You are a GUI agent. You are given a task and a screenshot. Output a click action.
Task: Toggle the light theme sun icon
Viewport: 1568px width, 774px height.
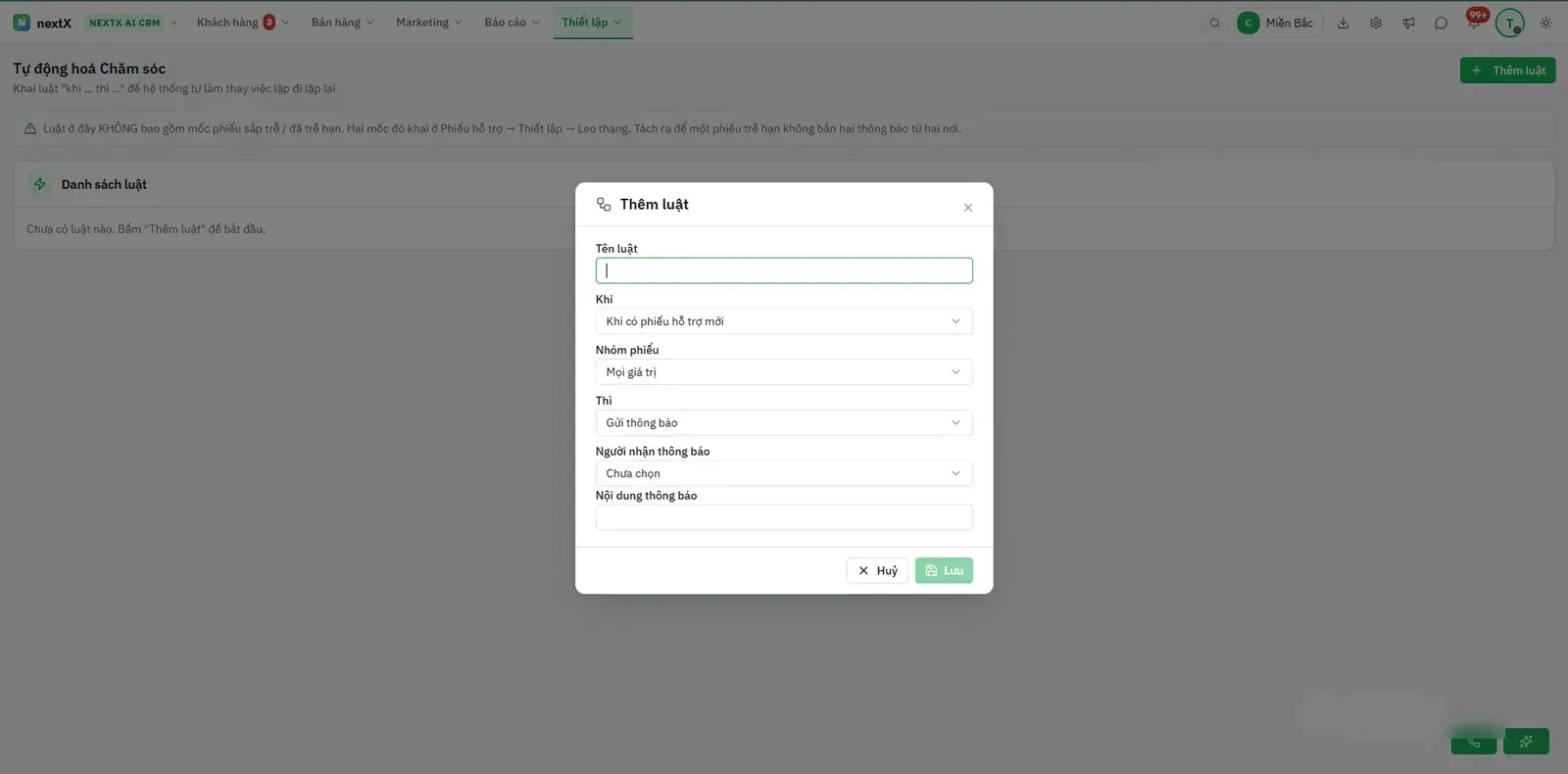tap(1545, 23)
